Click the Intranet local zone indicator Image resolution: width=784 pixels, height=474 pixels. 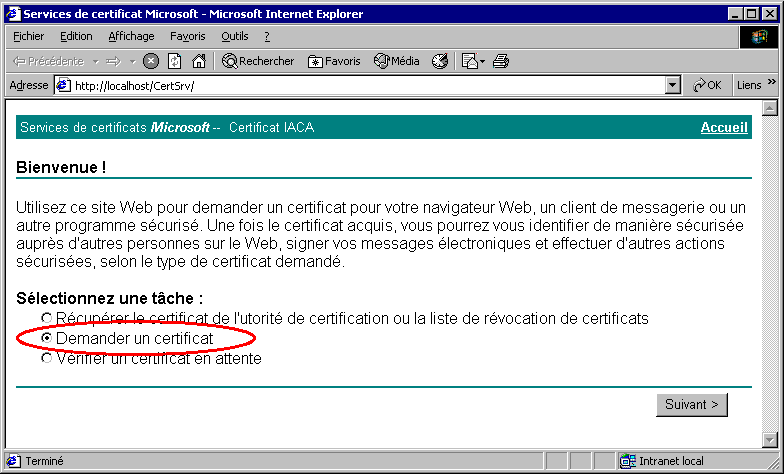coord(661,461)
